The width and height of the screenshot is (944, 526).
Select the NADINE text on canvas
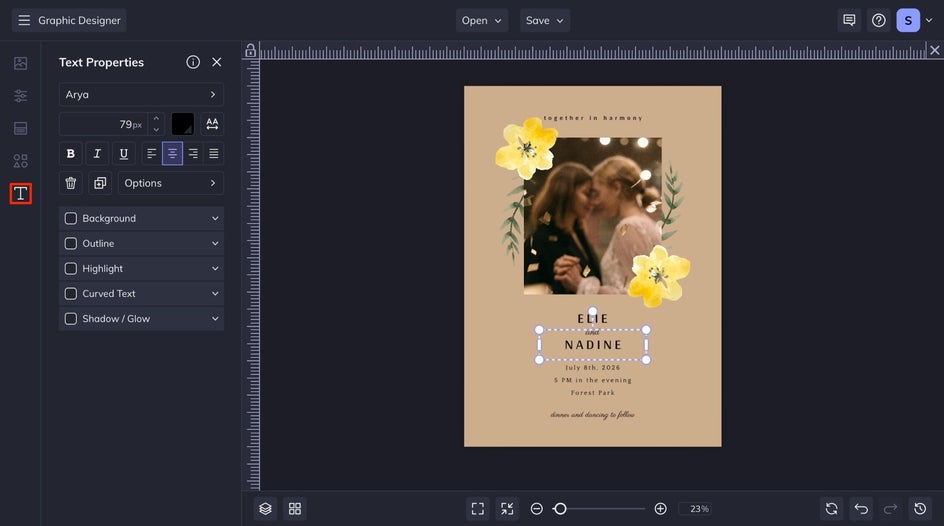(593, 345)
